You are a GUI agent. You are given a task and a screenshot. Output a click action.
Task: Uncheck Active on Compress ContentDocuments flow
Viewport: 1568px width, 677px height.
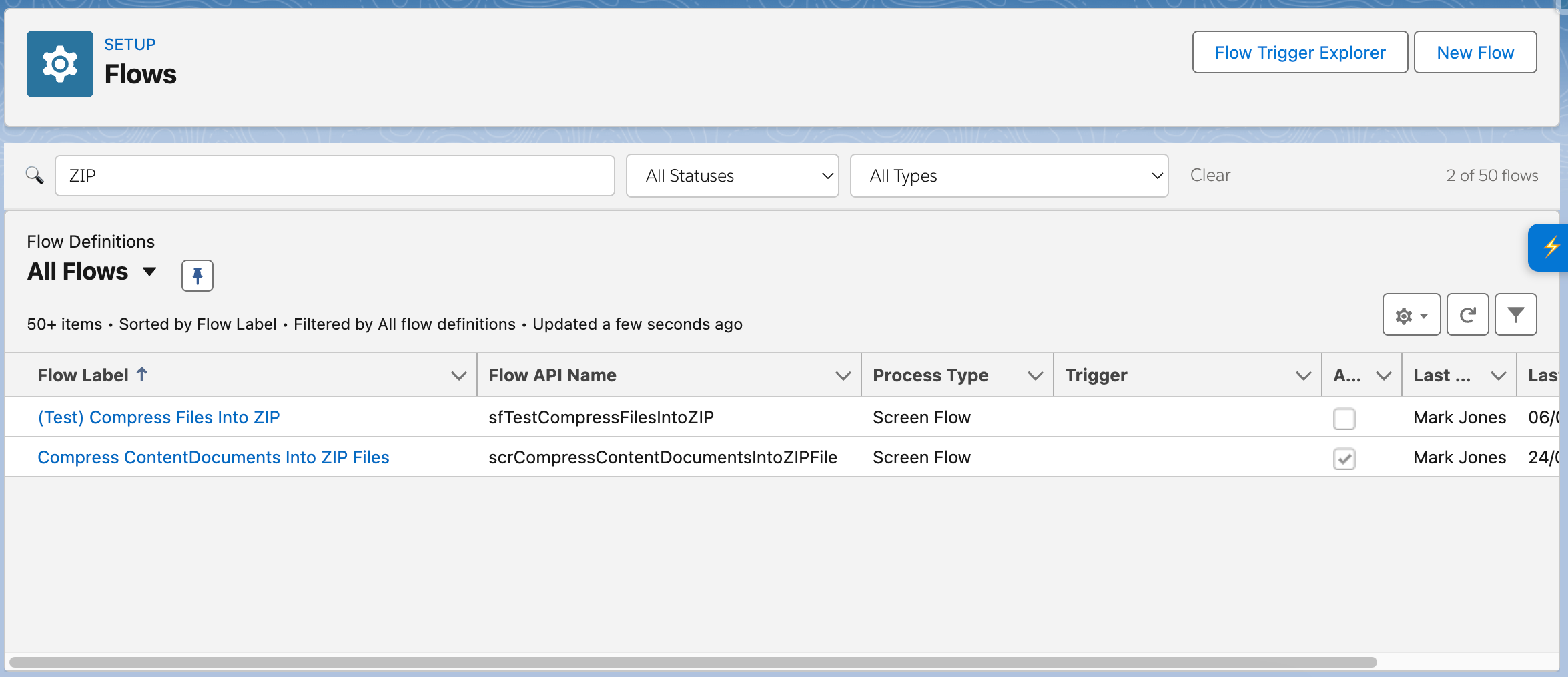click(1345, 459)
